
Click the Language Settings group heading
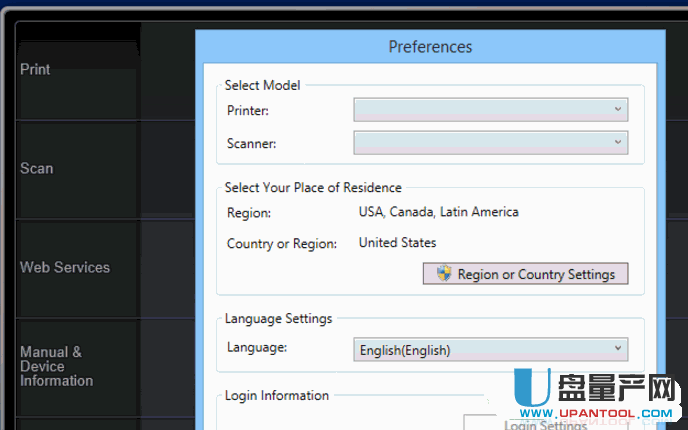tap(278, 319)
